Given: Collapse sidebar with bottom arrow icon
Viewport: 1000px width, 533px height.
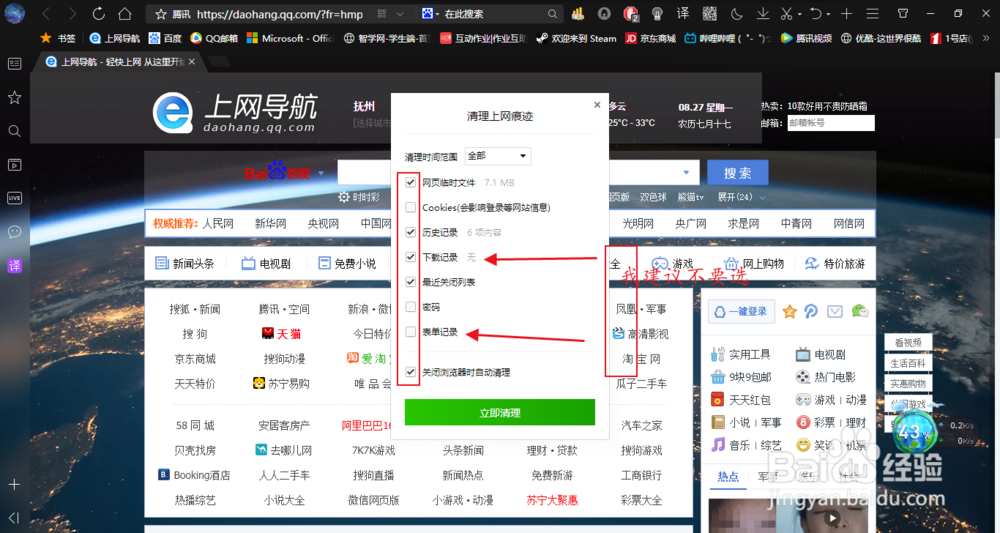Looking at the screenshot, I should [x=14, y=517].
